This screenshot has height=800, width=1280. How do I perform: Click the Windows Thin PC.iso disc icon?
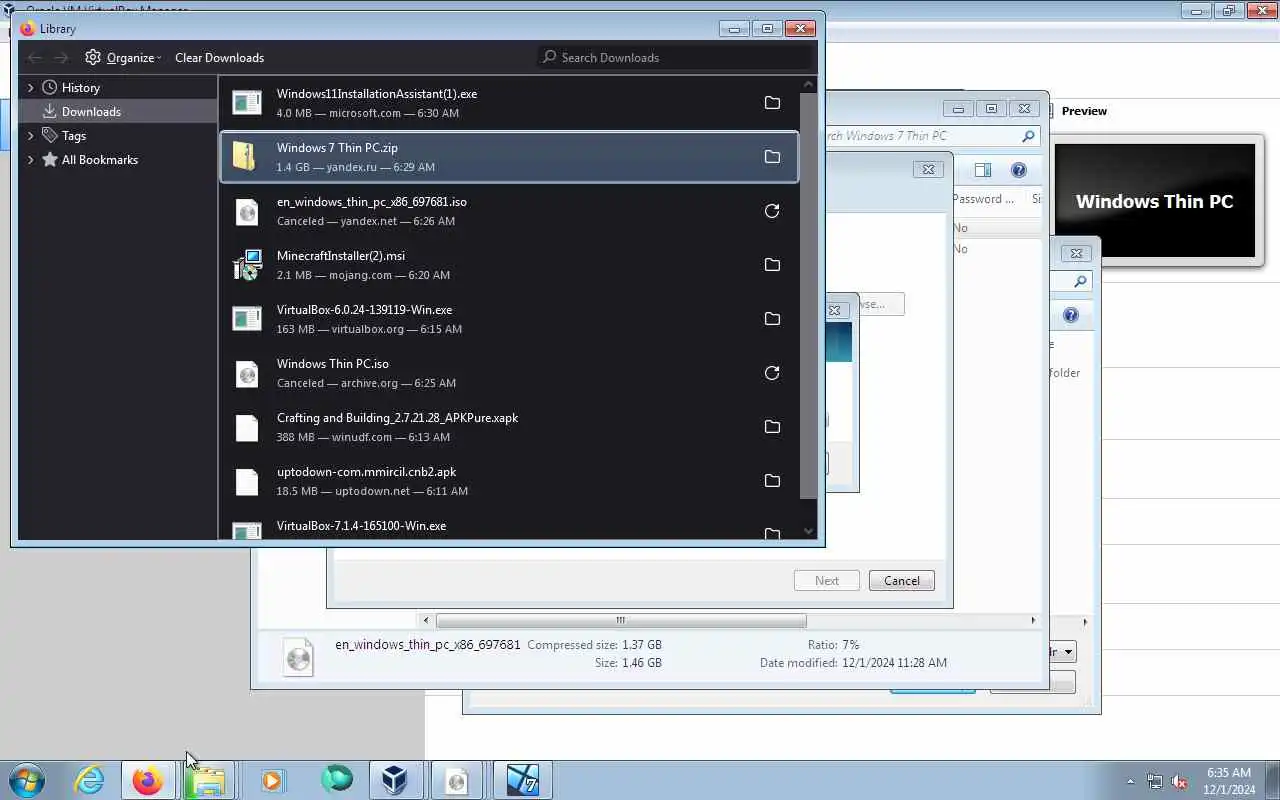coord(246,373)
